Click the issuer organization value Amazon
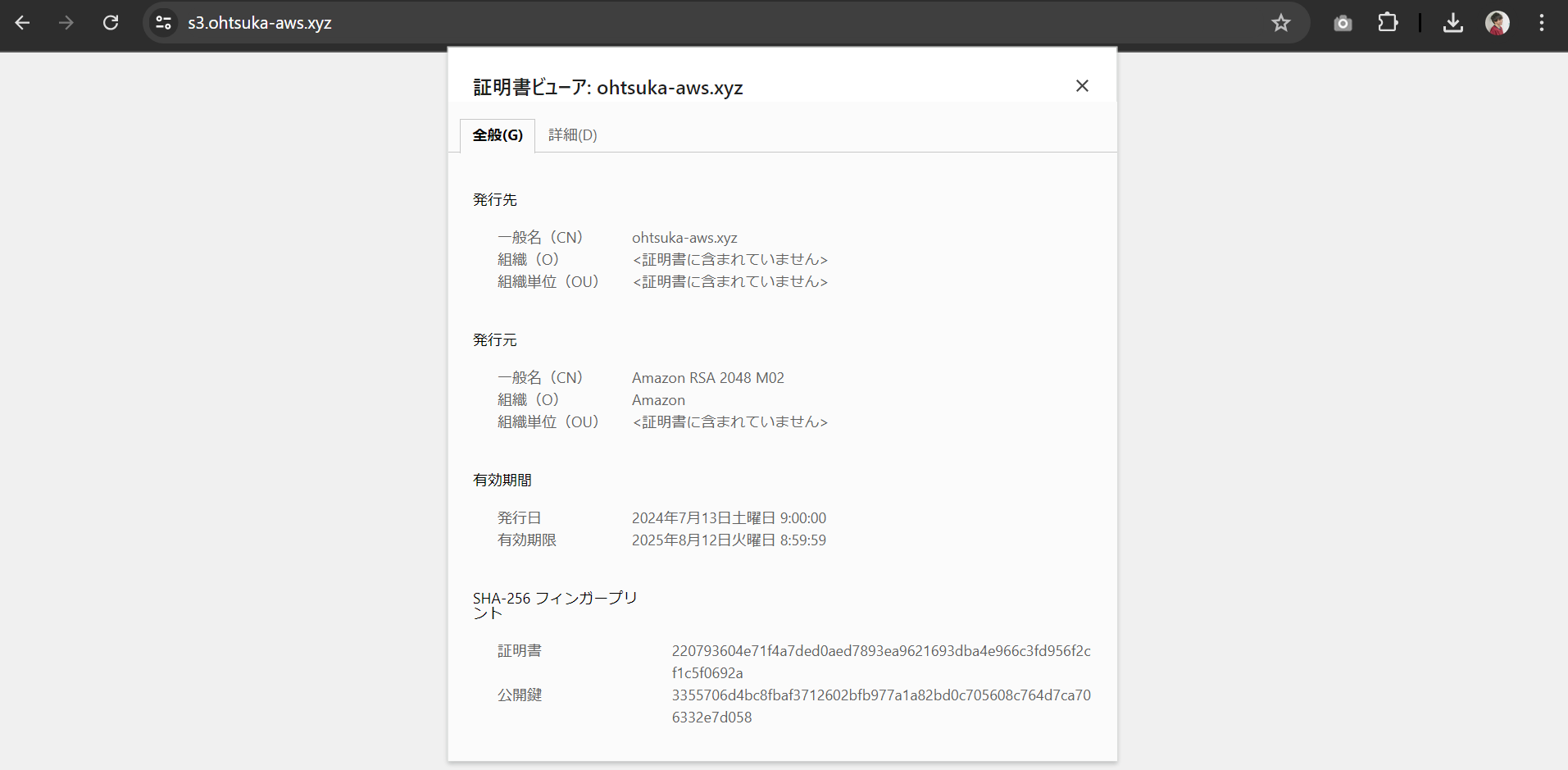Screen dimensions: 1568x770 pyautogui.click(x=658, y=400)
